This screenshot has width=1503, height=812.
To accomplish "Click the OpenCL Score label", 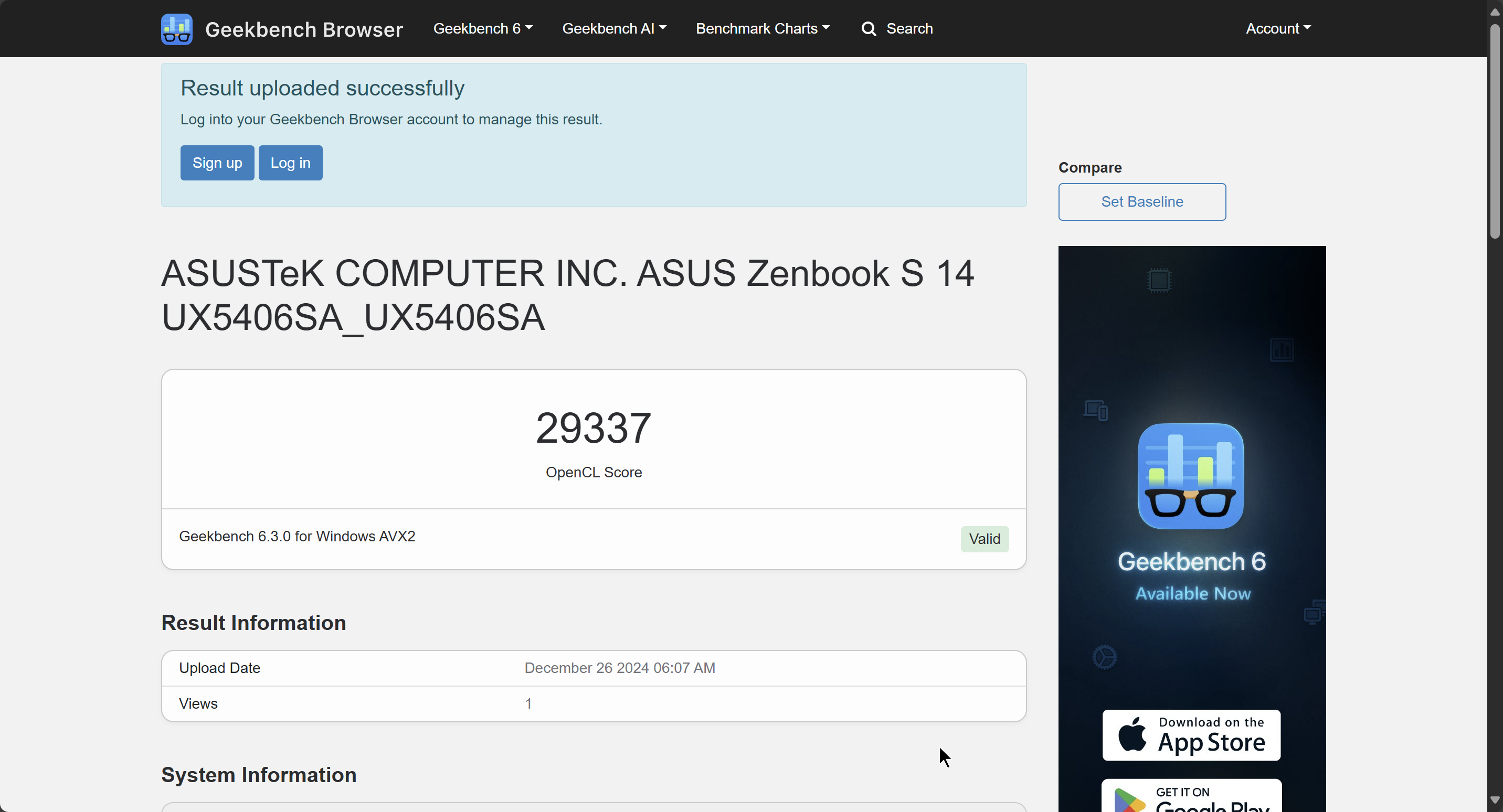I will 594,473.
